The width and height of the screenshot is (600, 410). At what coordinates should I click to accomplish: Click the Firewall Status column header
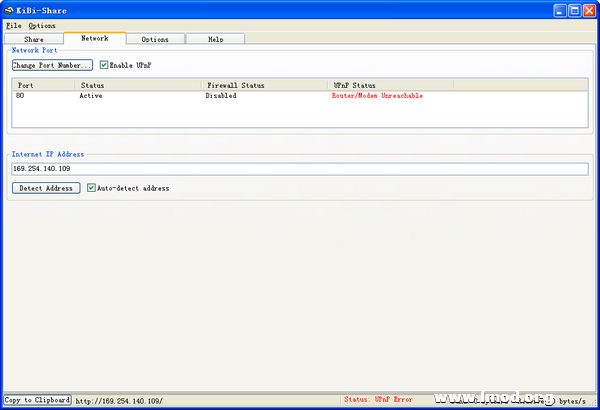point(264,86)
